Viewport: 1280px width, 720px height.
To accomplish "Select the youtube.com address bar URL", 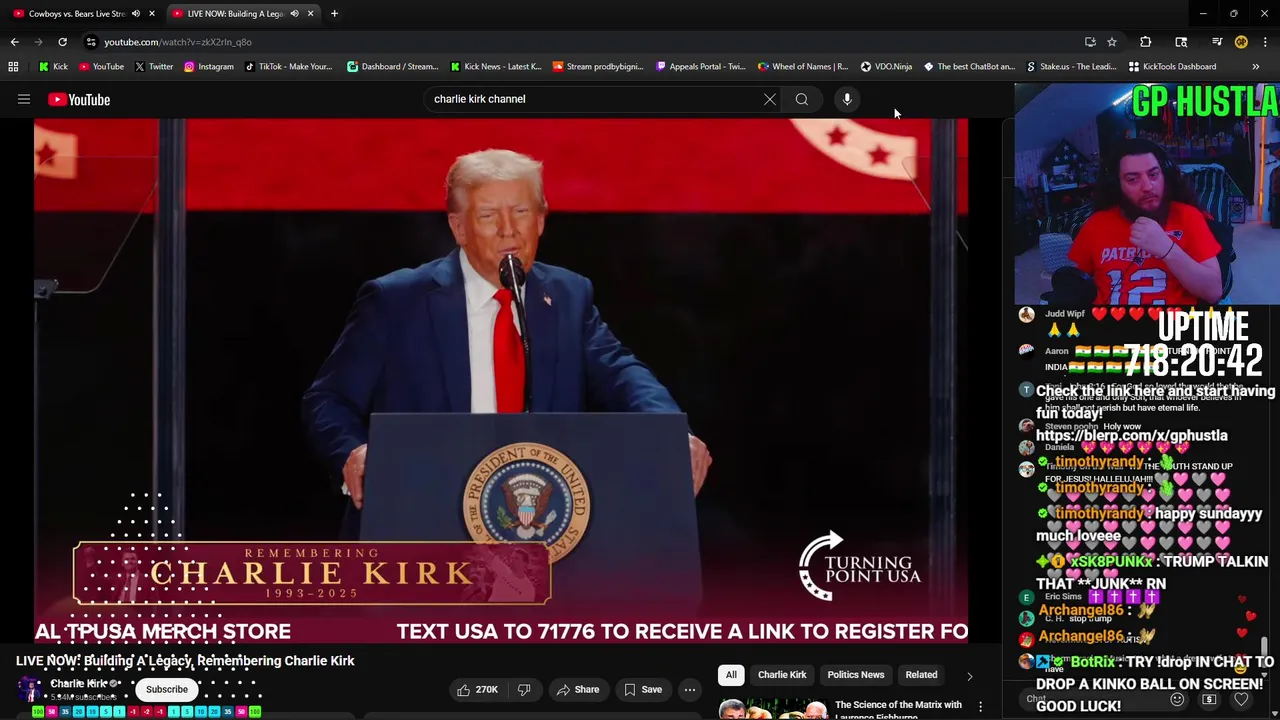I will (178, 42).
